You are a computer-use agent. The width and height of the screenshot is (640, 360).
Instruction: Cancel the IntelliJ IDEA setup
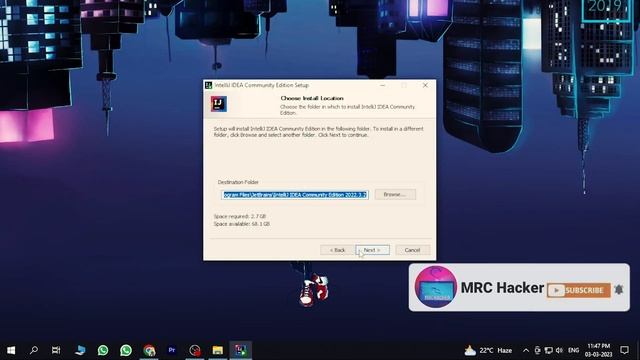pos(412,250)
